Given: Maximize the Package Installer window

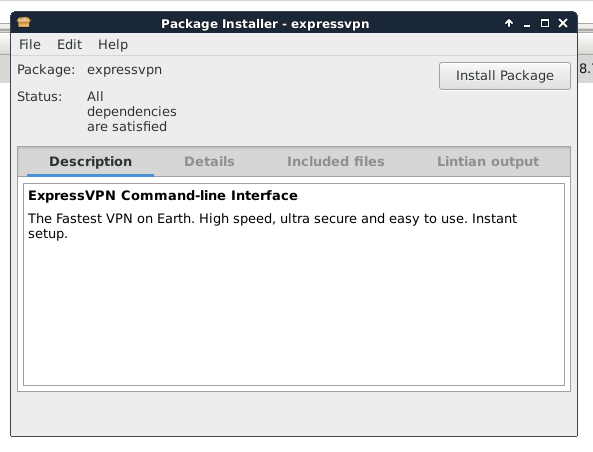Looking at the screenshot, I should 545,23.
